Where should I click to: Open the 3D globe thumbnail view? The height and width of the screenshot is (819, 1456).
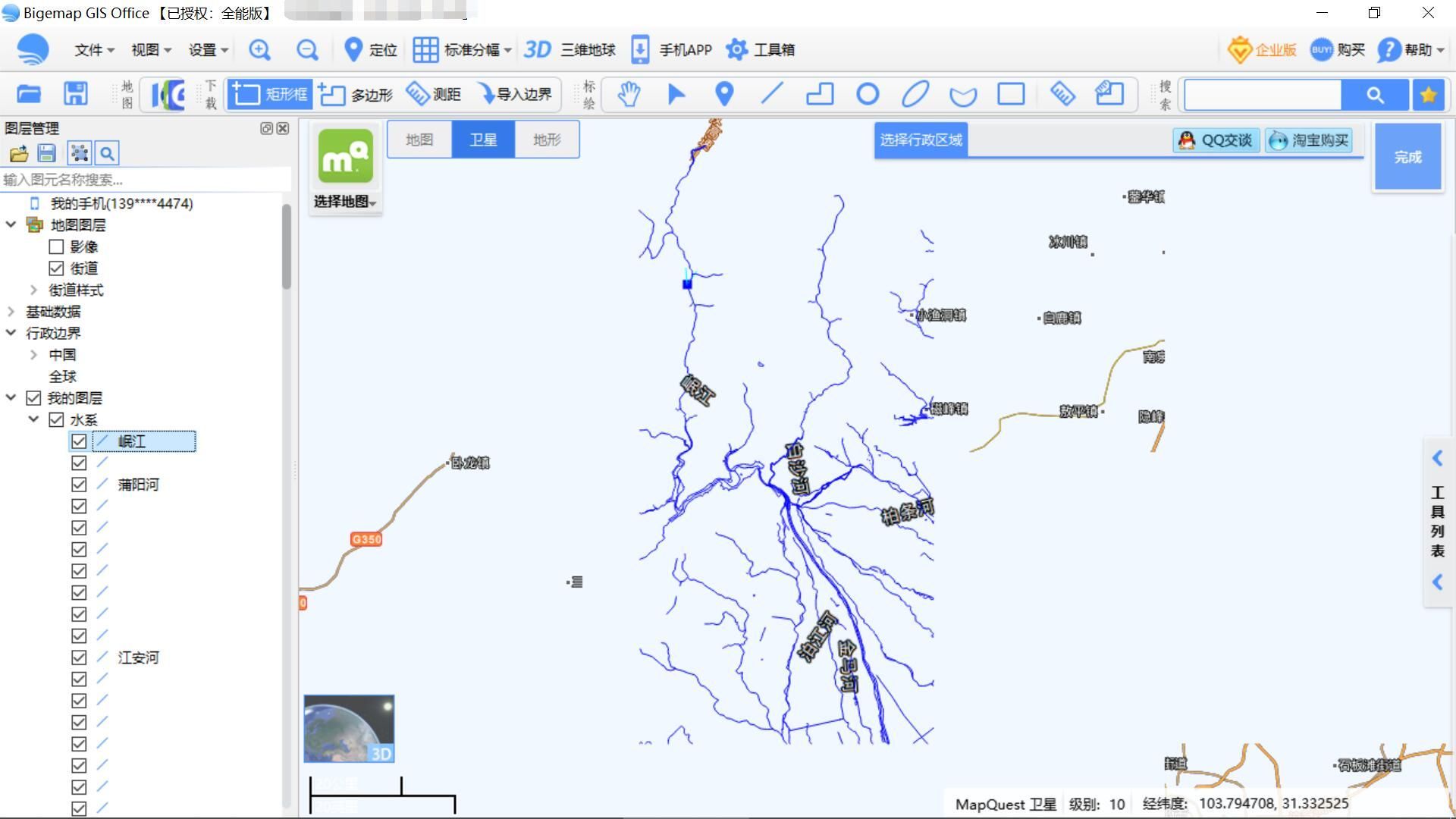[x=349, y=729]
